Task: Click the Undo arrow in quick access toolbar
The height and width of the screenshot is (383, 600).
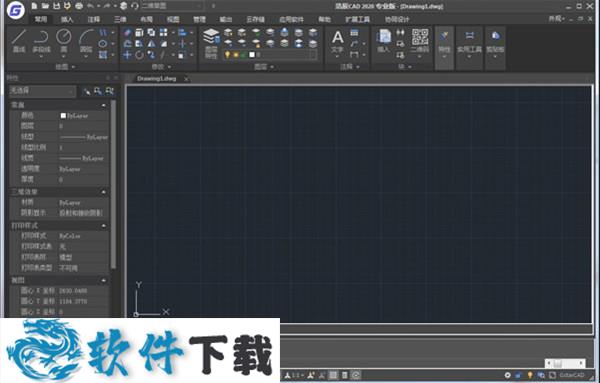Action: point(91,6)
